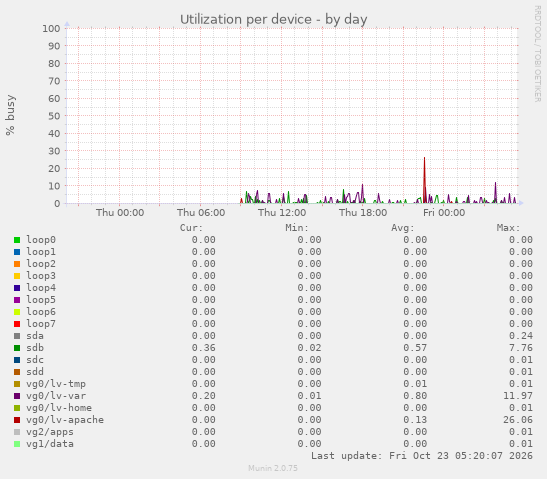Select the vg2/apps legend label
This screenshot has width=547, height=479.
(50, 432)
